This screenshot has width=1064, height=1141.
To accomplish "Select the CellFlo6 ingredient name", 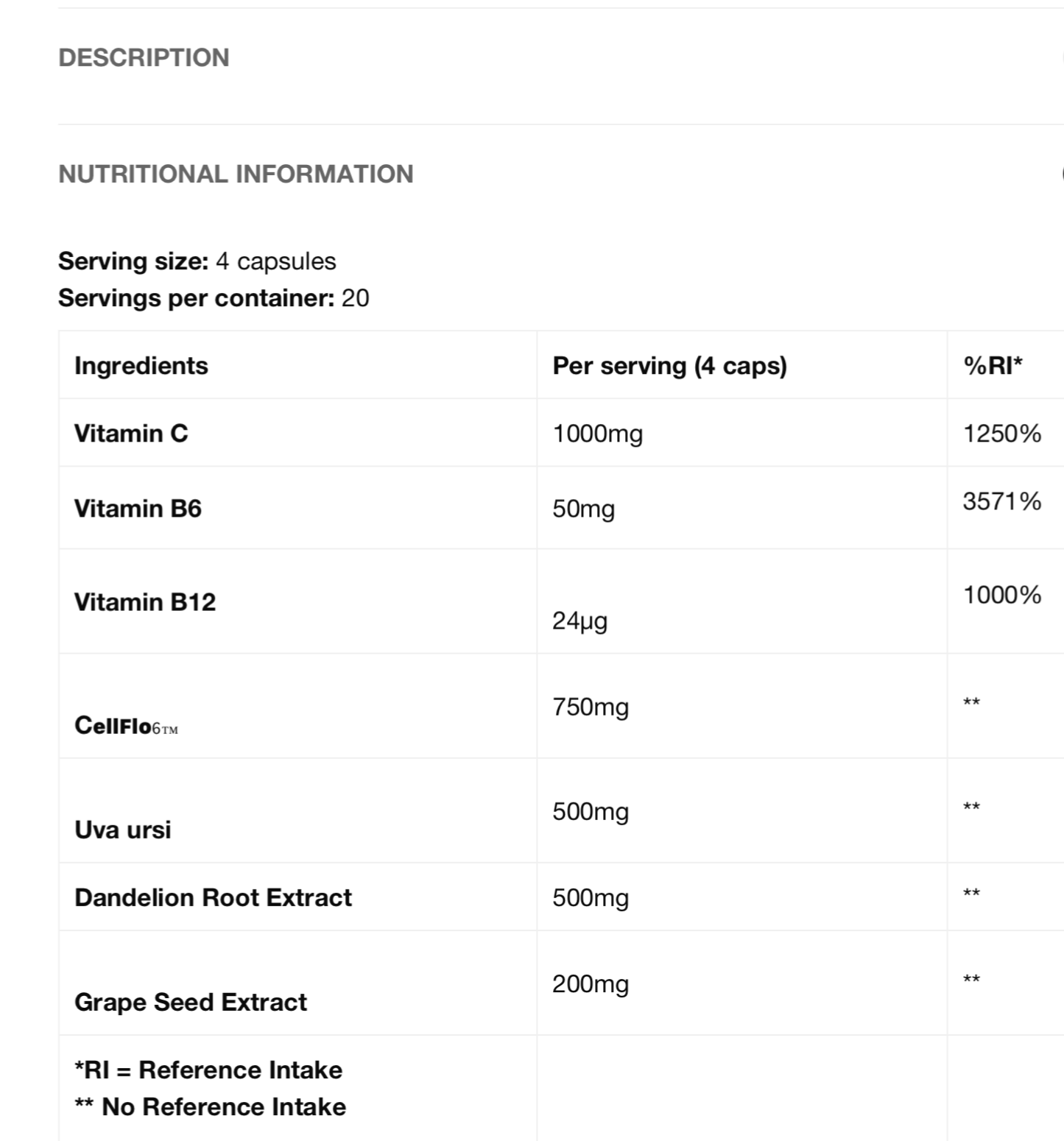I will coord(126,726).
